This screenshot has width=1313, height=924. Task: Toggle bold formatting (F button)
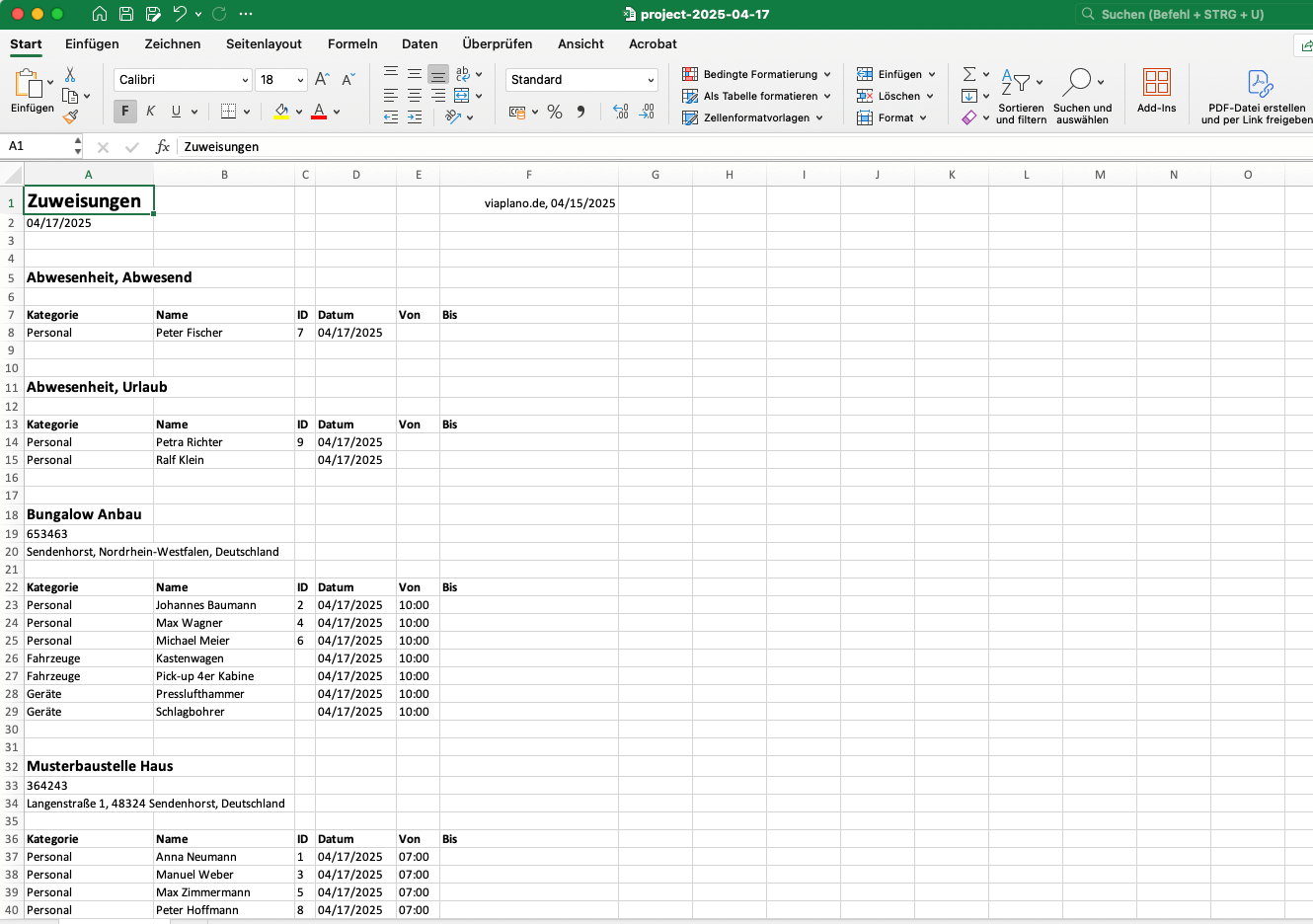pyautogui.click(x=124, y=112)
